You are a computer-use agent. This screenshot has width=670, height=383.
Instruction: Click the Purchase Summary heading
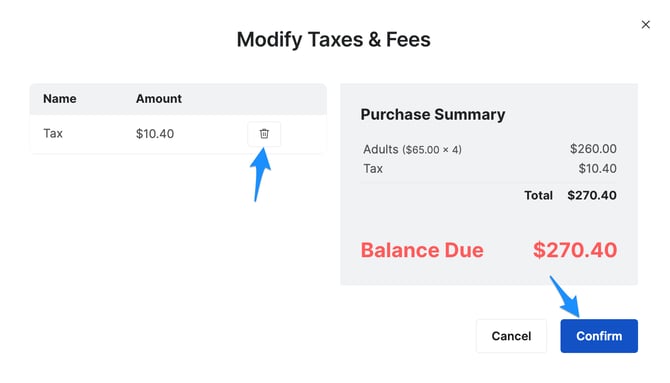(433, 115)
